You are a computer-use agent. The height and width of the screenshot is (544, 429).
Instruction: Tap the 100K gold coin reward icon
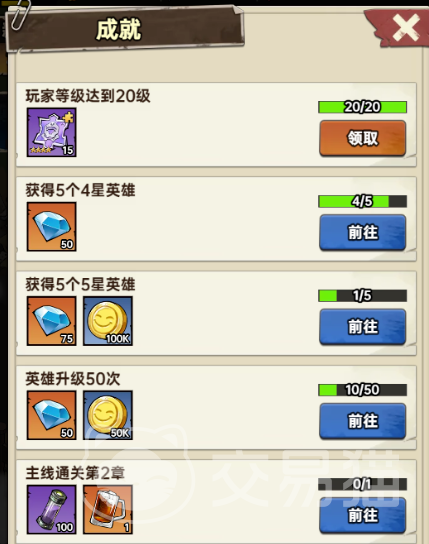coord(108,321)
